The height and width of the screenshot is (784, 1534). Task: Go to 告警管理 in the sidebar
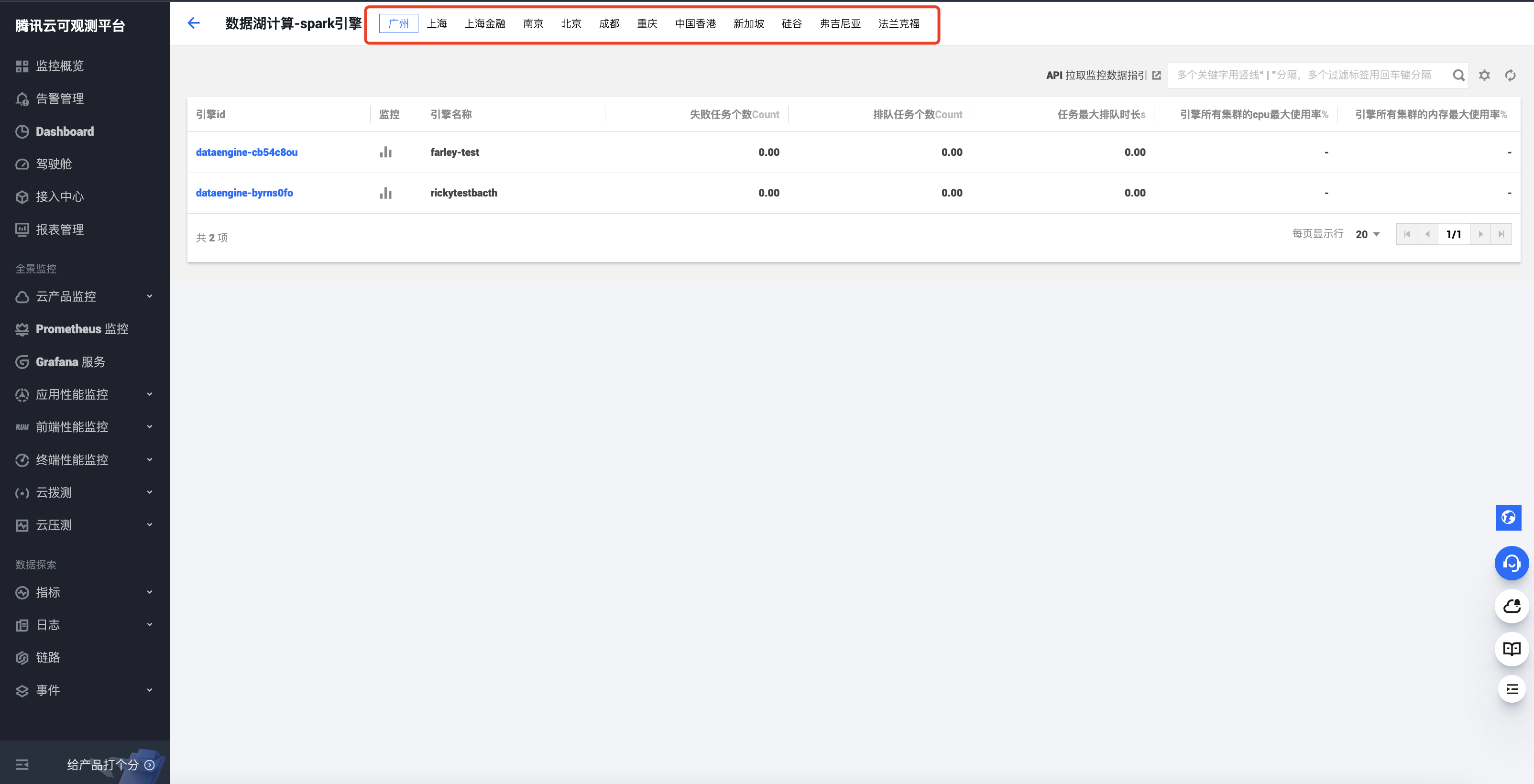[x=60, y=99]
